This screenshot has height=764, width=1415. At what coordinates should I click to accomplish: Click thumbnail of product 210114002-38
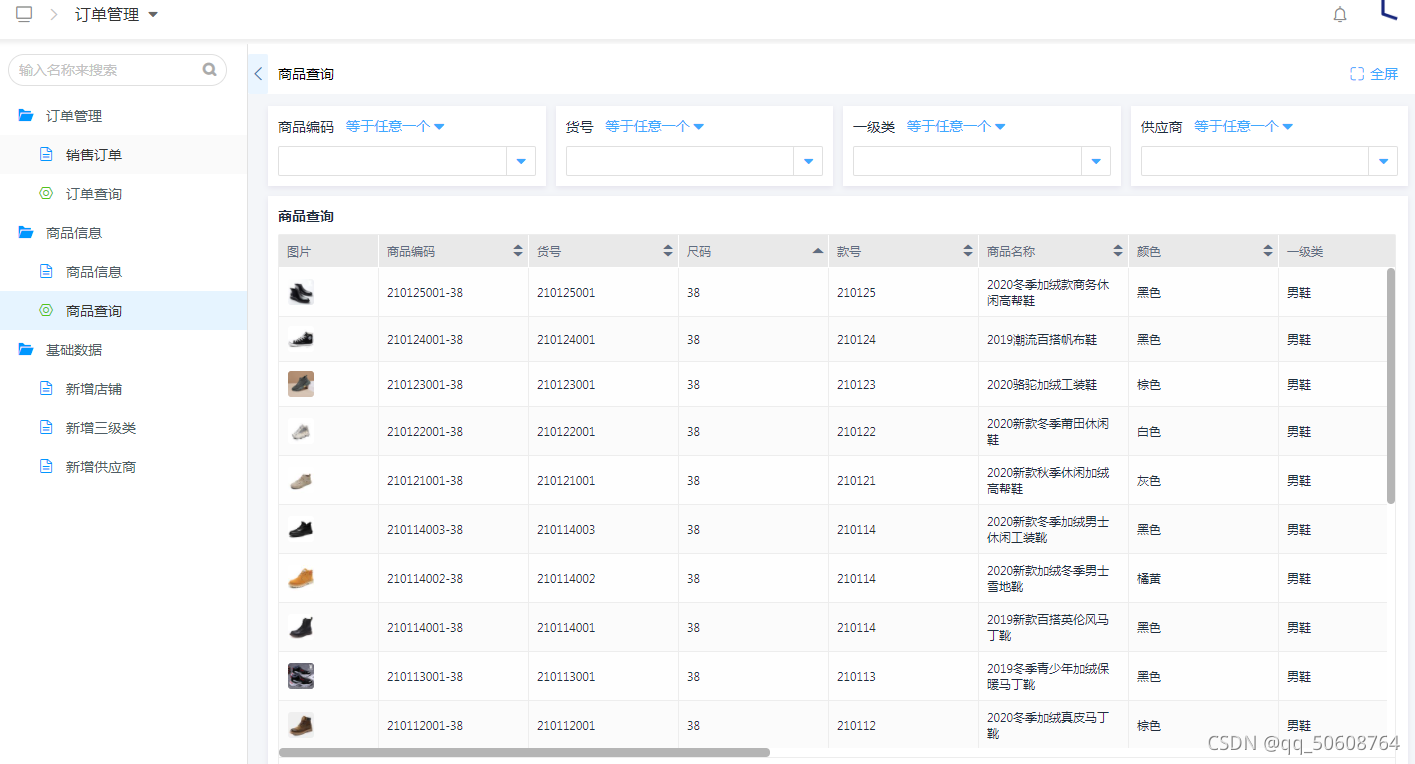click(301, 578)
